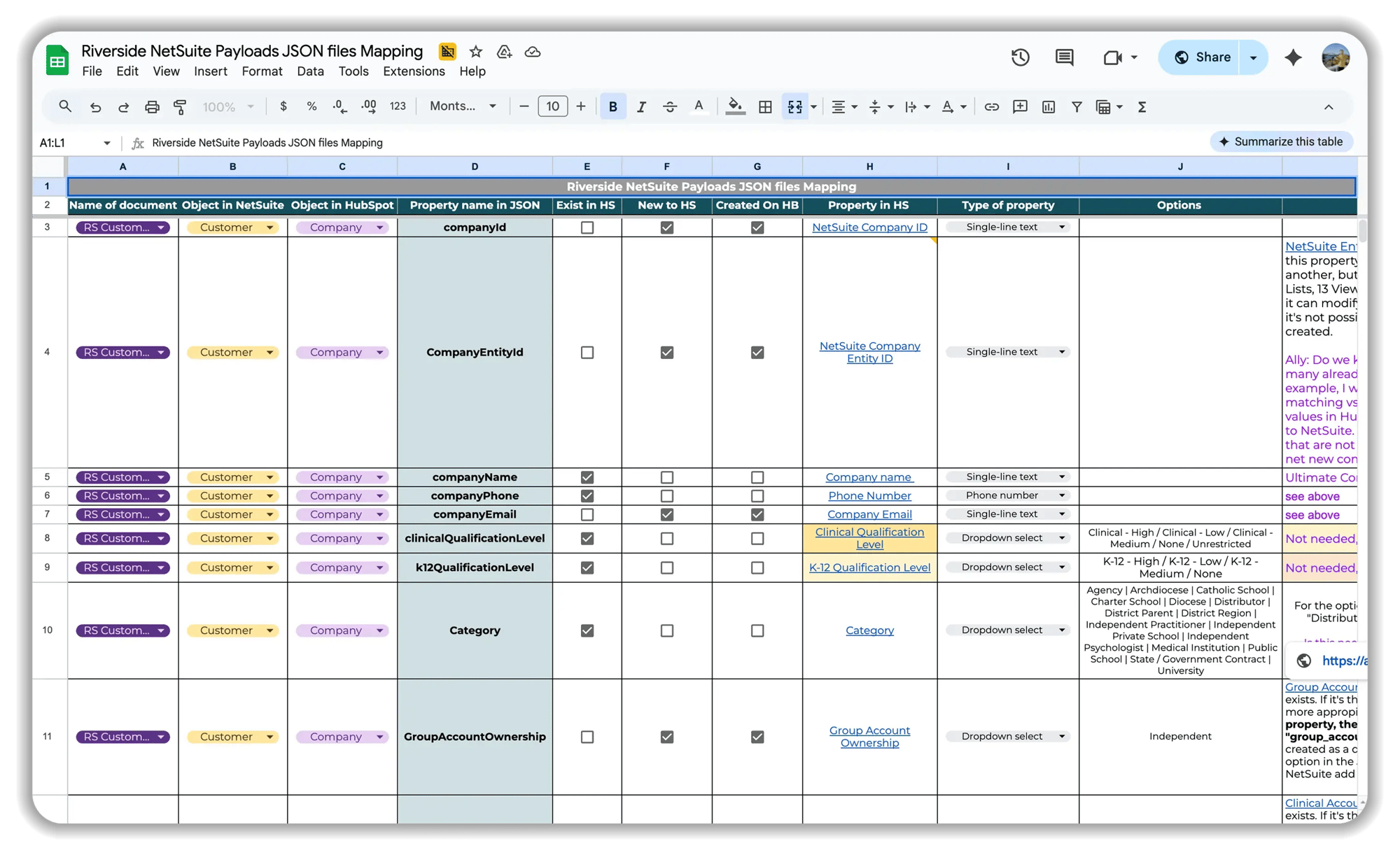Open the Data menu
This screenshot has width=1400, height=860.
pos(310,71)
